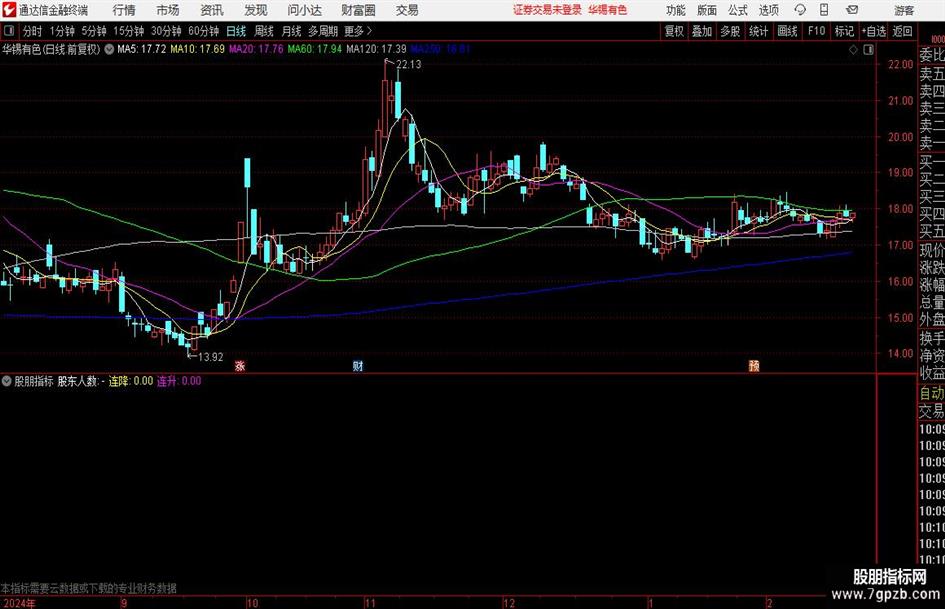945x609 pixels.
Task: Click the 通达信 red logo icon
Action: pos(8,10)
